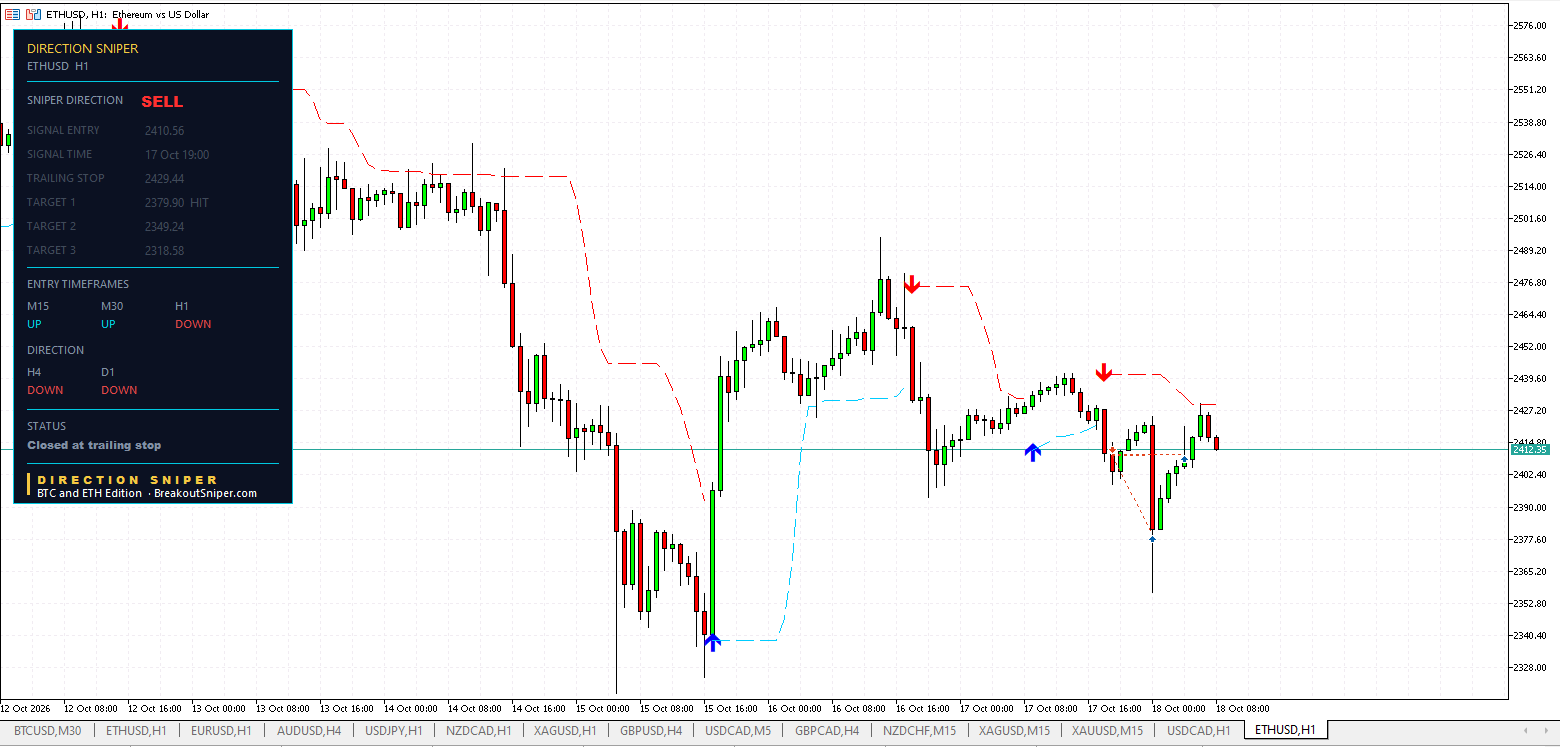1560x747 pixels.
Task: Click the TARGET 1 value 2379.90 HIT
Action: pyautogui.click(x=177, y=202)
